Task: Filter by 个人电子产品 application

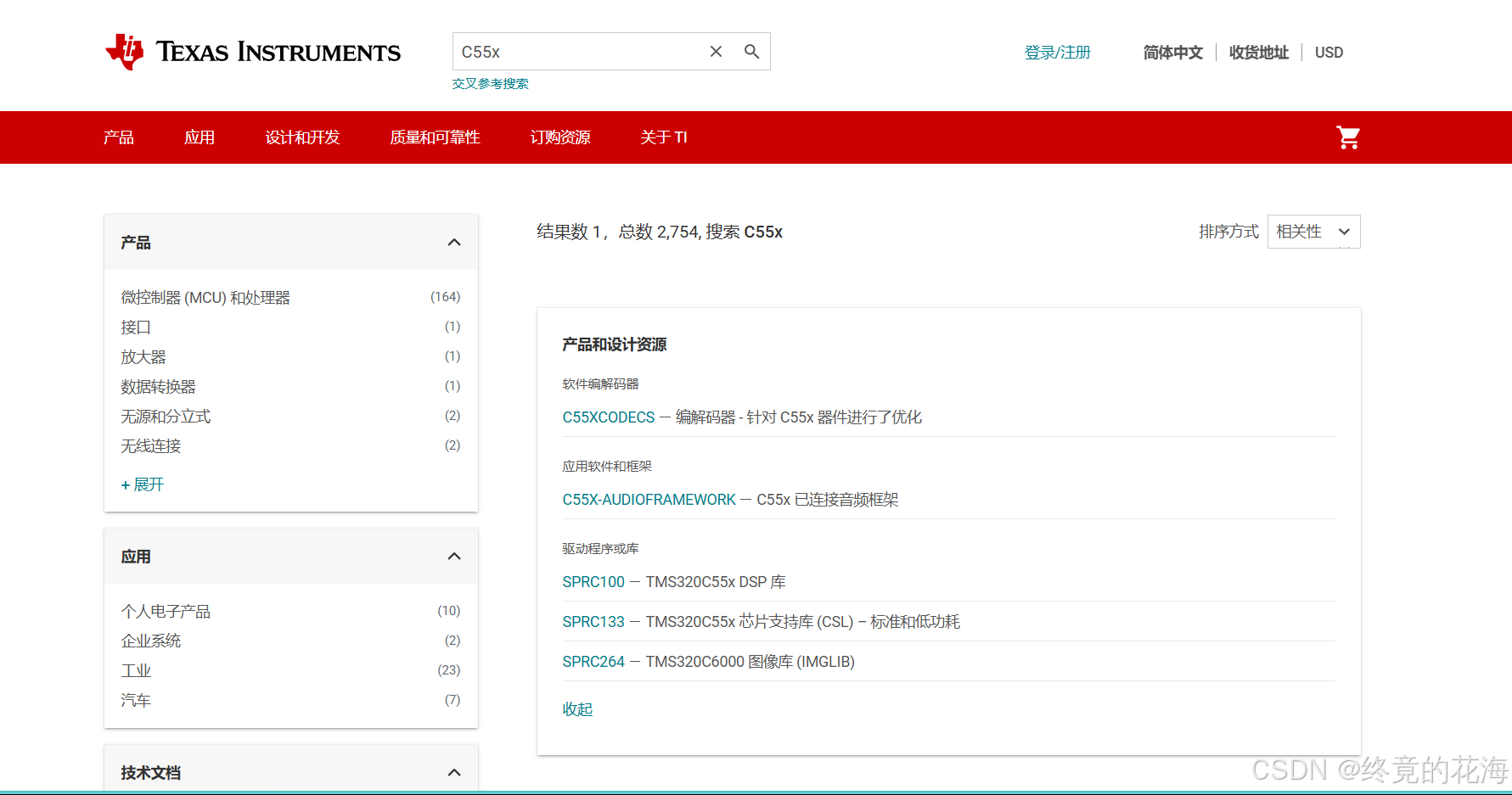Action: 166,612
